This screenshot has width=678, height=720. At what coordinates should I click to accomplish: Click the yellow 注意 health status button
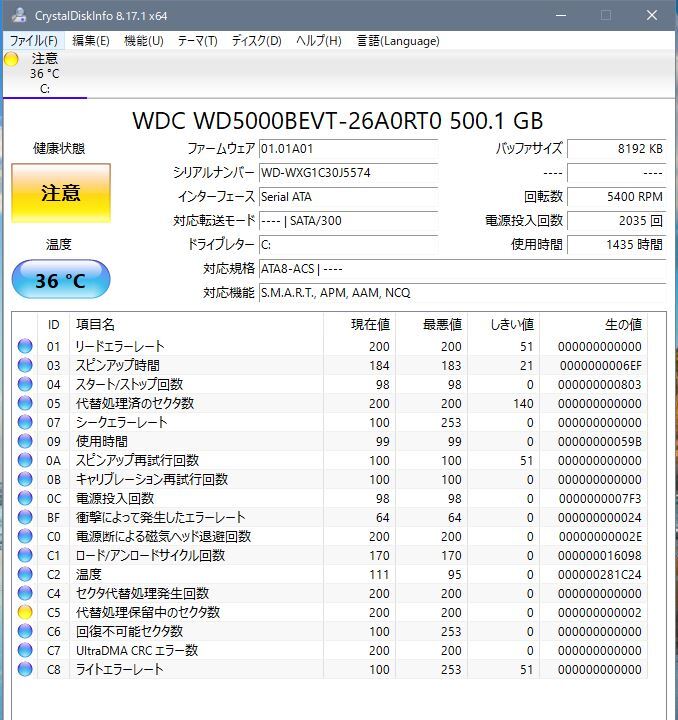coord(61,193)
